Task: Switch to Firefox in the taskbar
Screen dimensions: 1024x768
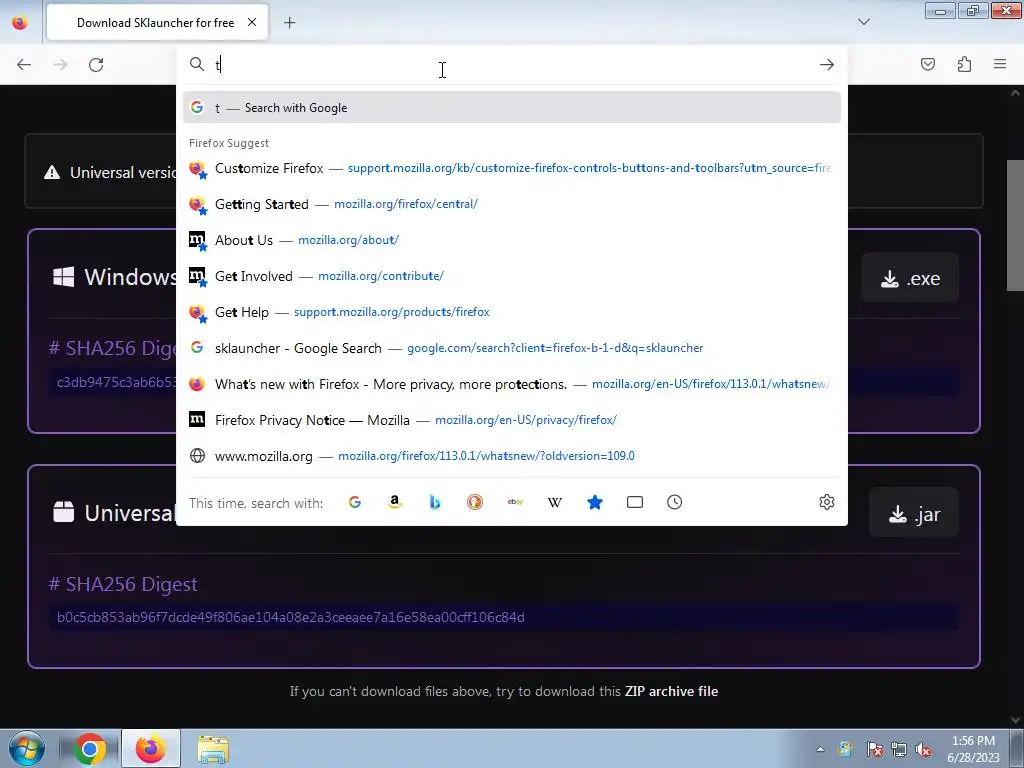Action: [x=151, y=748]
